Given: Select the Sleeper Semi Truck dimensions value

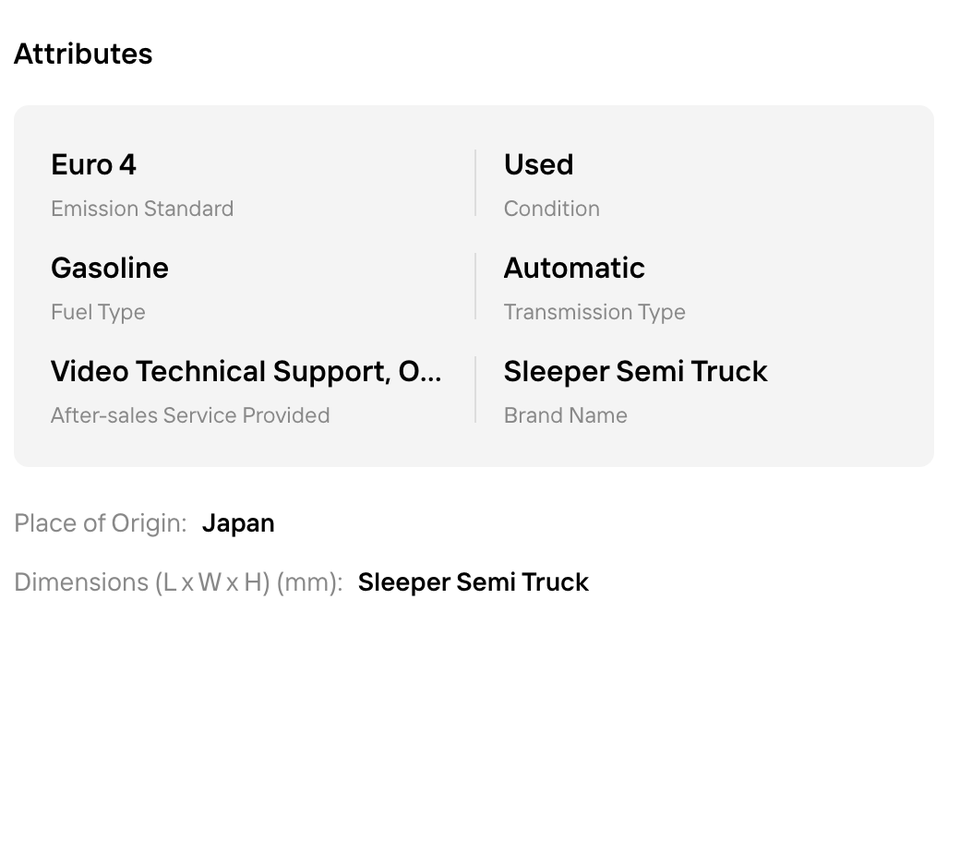Looking at the screenshot, I should tap(473, 582).
